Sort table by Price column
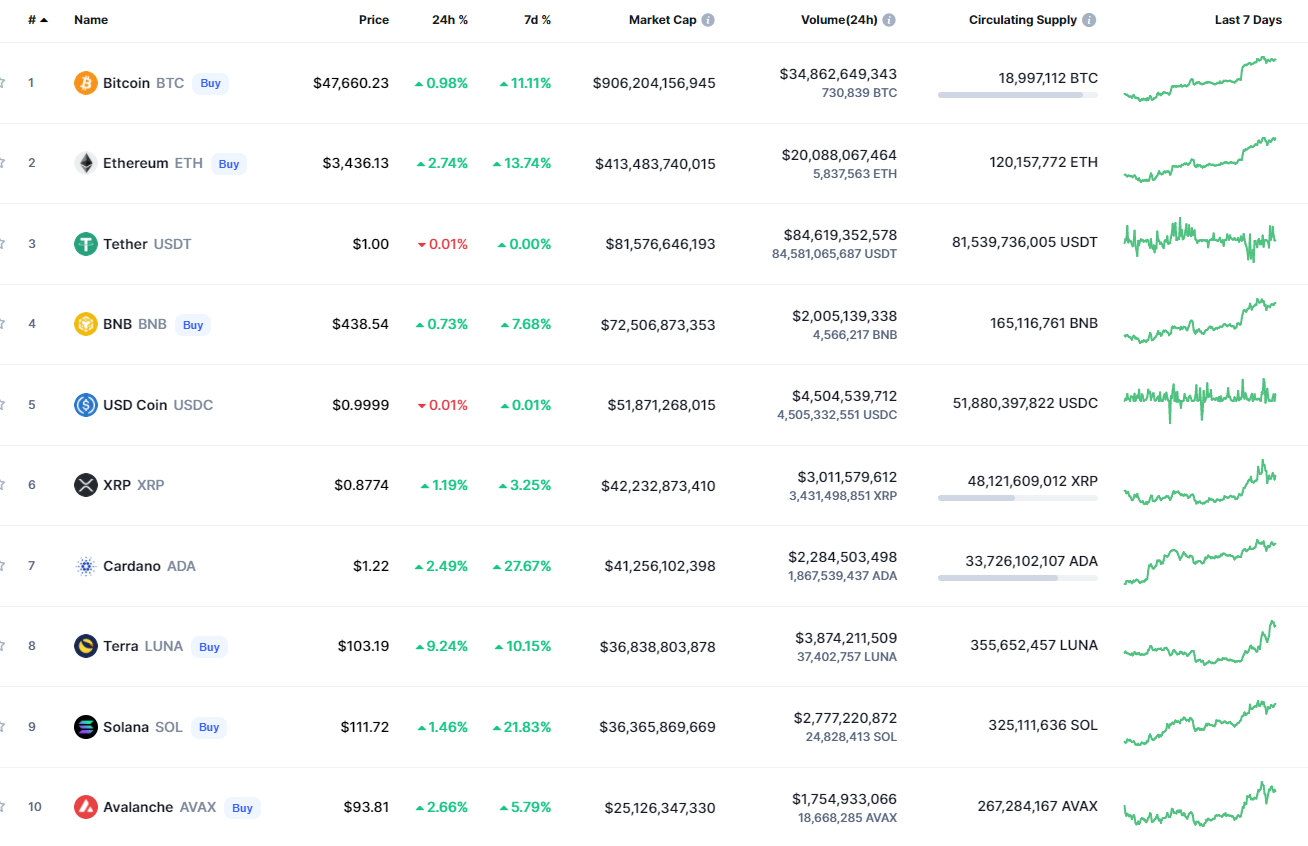This screenshot has width=1308, height=846. 374,20
